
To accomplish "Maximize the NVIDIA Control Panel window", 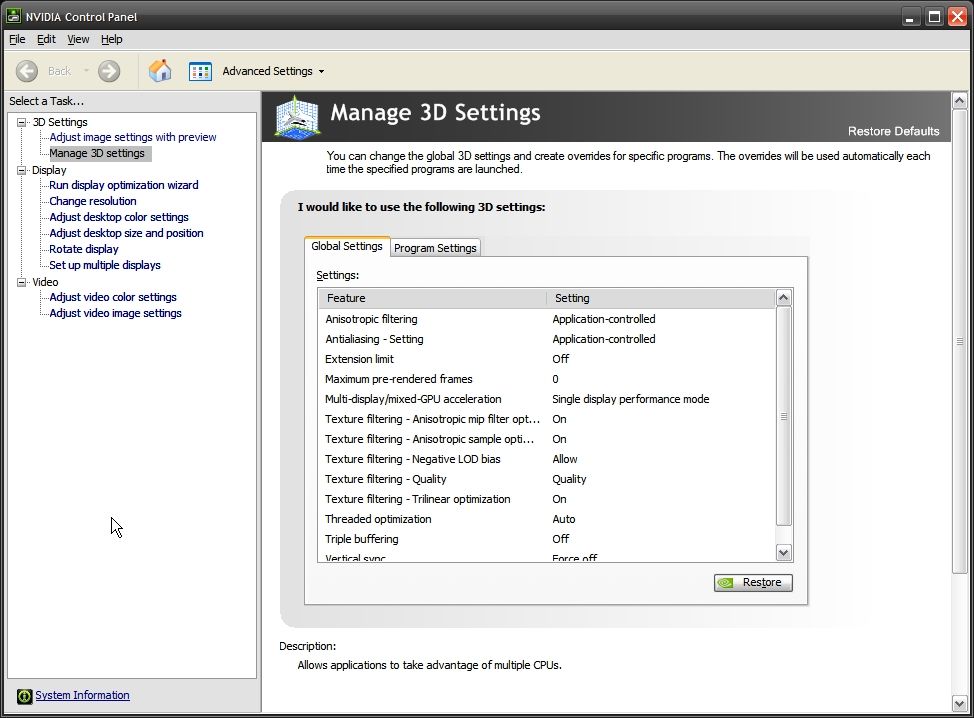I will click(x=934, y=17).
